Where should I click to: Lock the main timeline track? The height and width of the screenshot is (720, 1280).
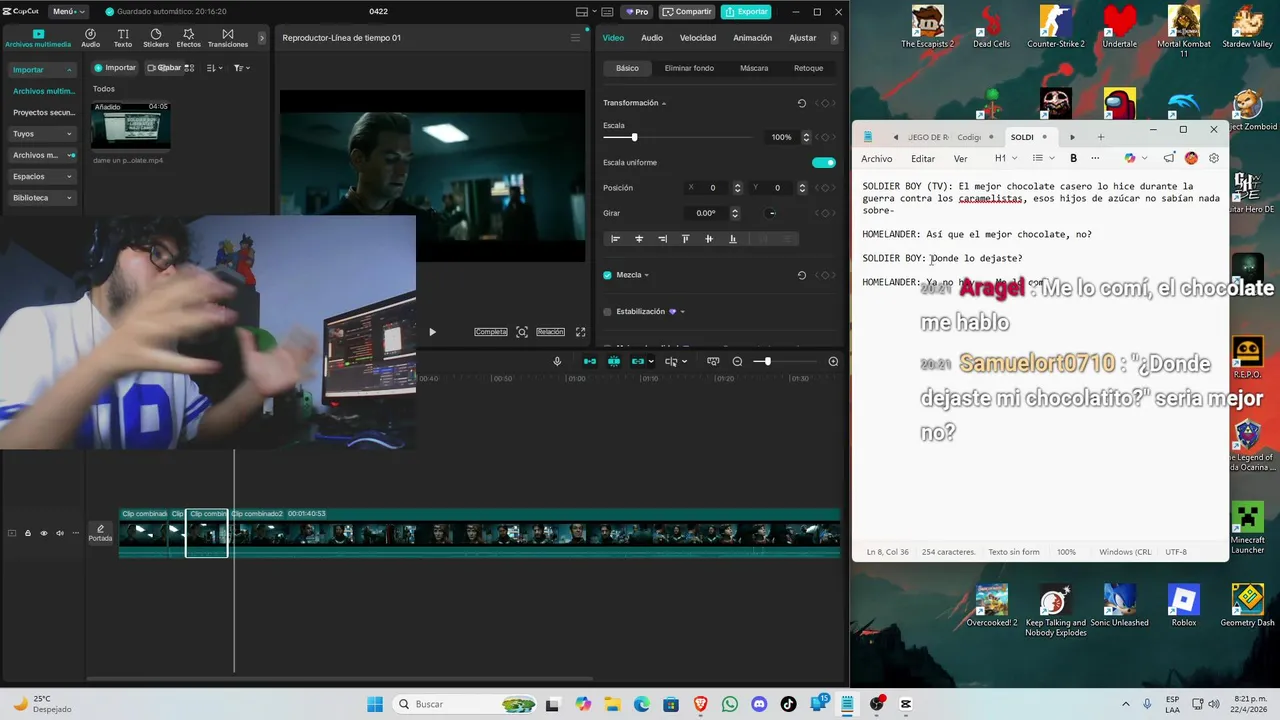[27, 533]
